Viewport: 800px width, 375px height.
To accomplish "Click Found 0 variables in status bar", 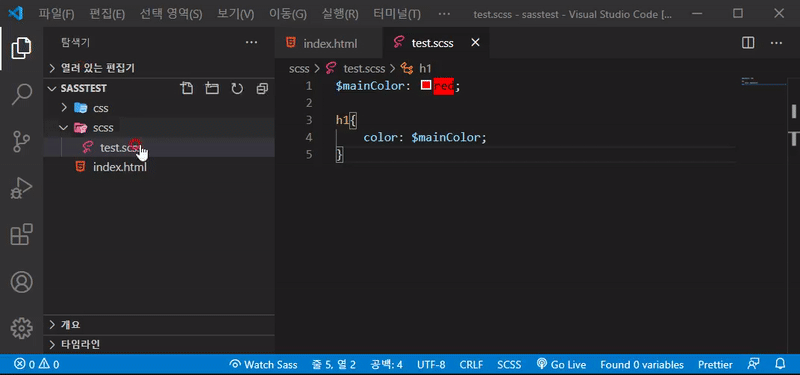I will [642, 364].
